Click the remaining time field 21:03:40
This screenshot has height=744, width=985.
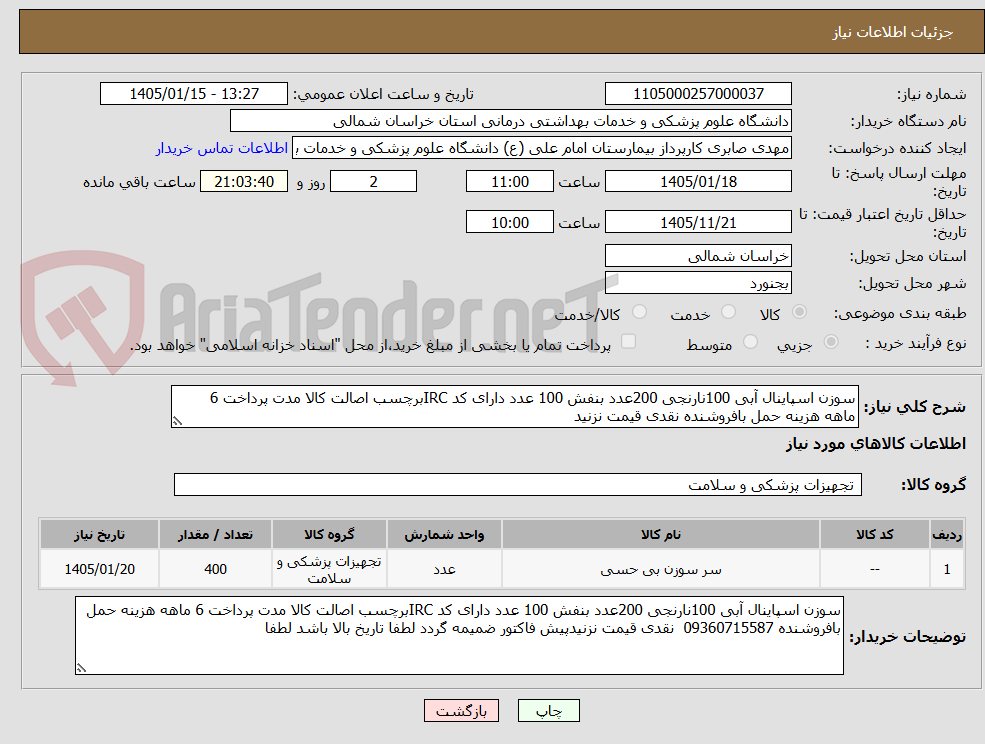(x=244, y=182)
